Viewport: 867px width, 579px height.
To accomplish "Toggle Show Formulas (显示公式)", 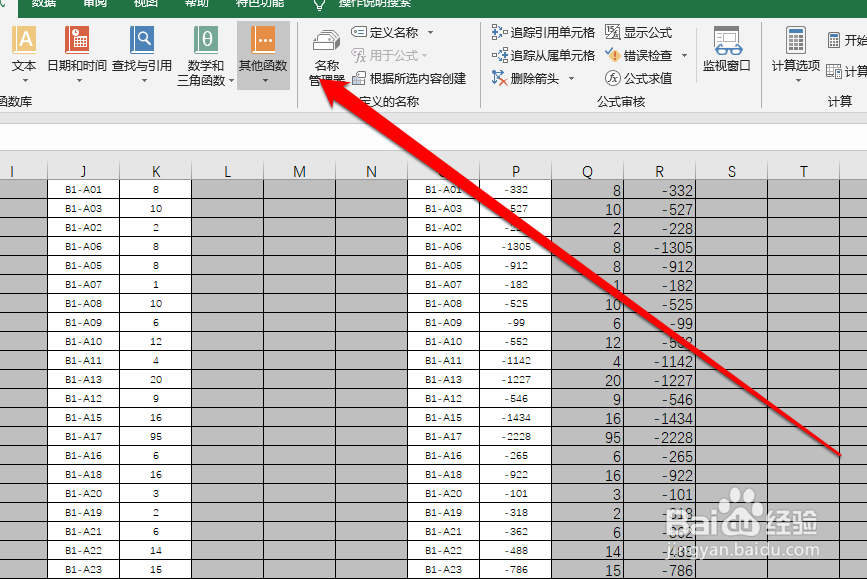I will click(x=639, y=33).
